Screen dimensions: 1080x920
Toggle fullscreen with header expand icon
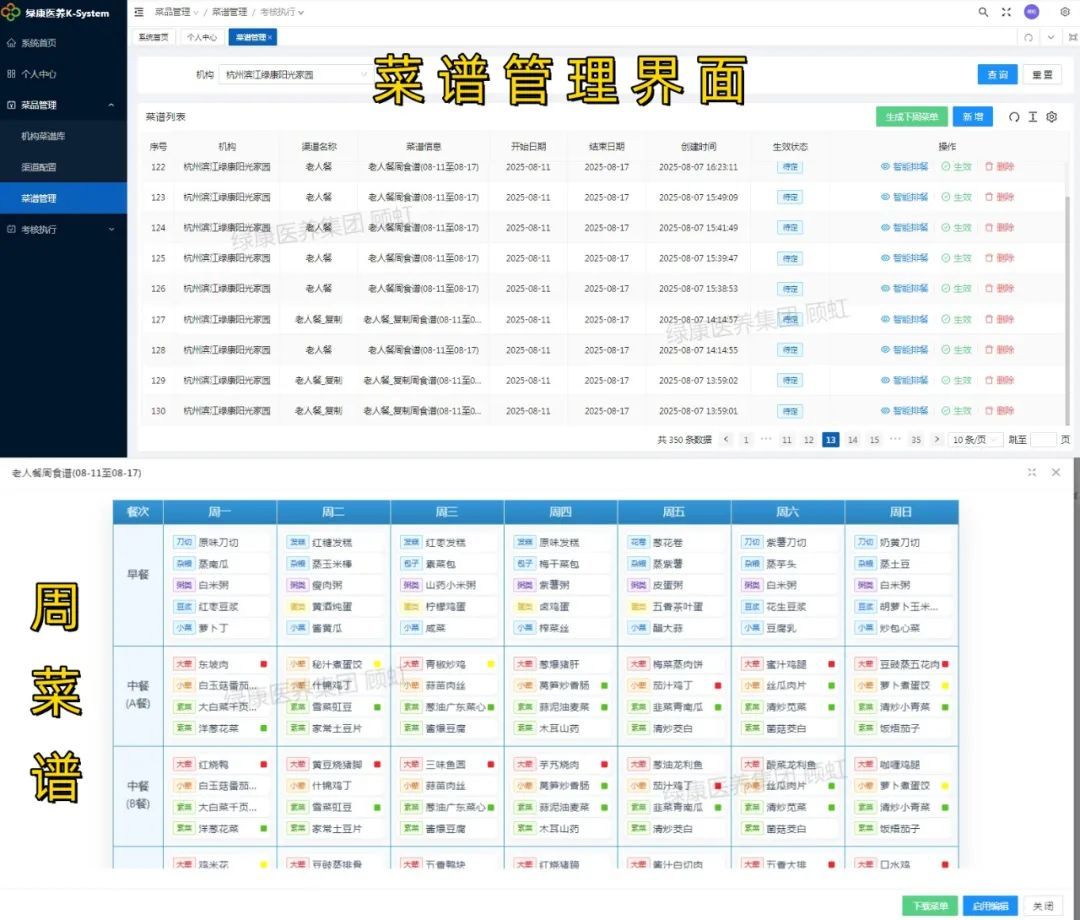click(1006, 12)
